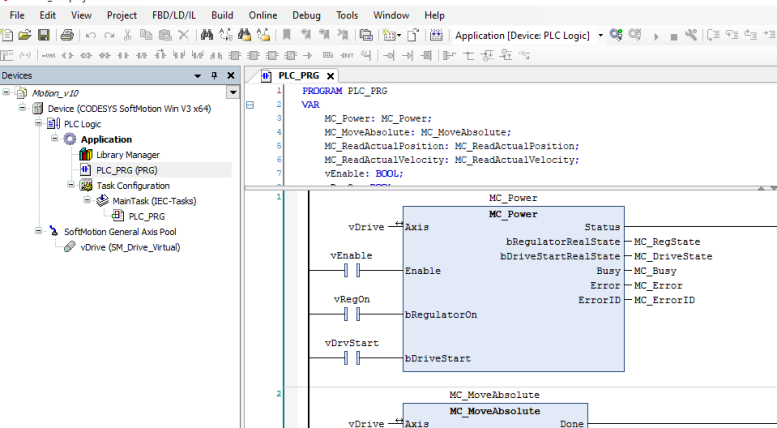
Task: Select the PLC_PRG editor tab
Action: [297, 76]
